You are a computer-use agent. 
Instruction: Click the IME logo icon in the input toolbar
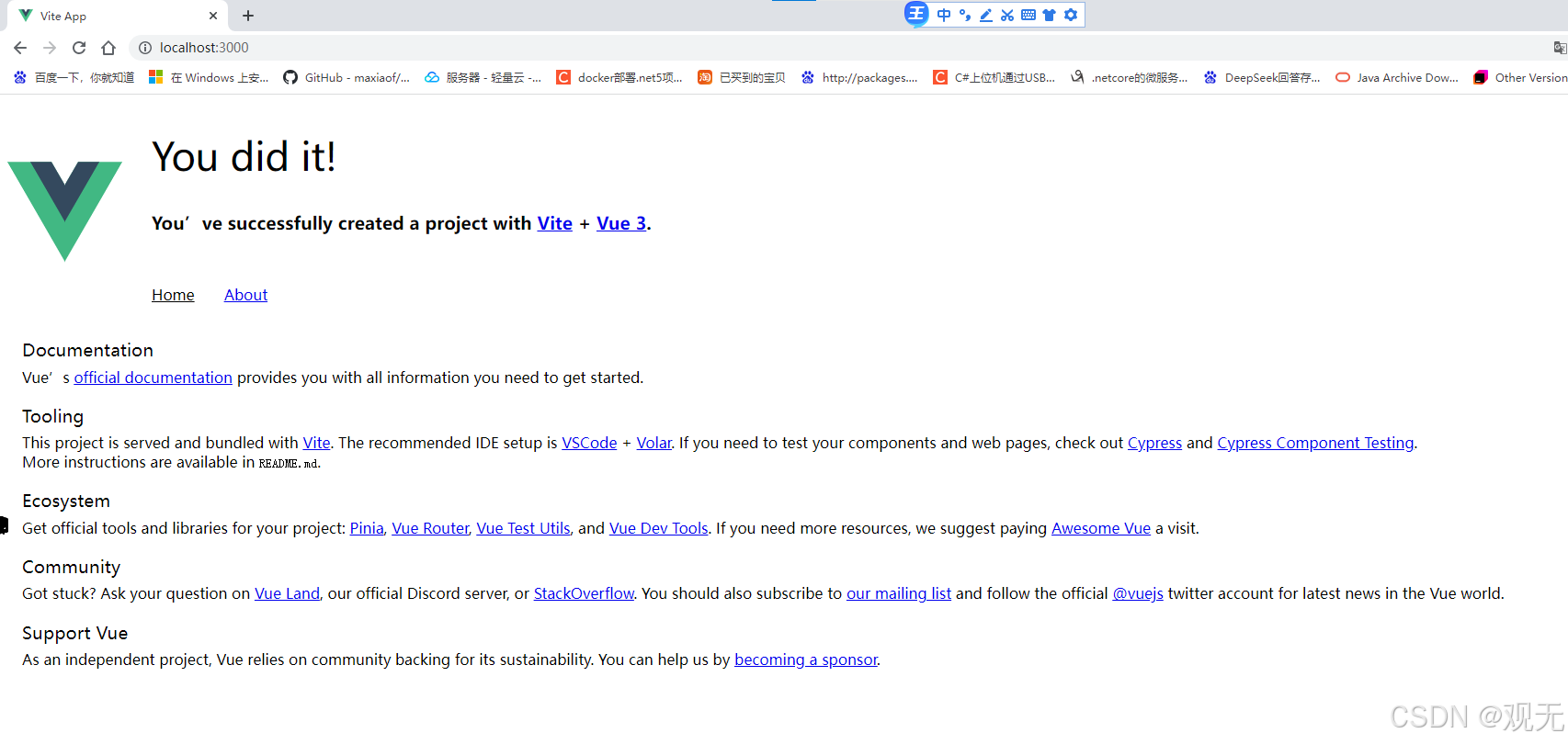pyautogui.click(x=916, y=14)
